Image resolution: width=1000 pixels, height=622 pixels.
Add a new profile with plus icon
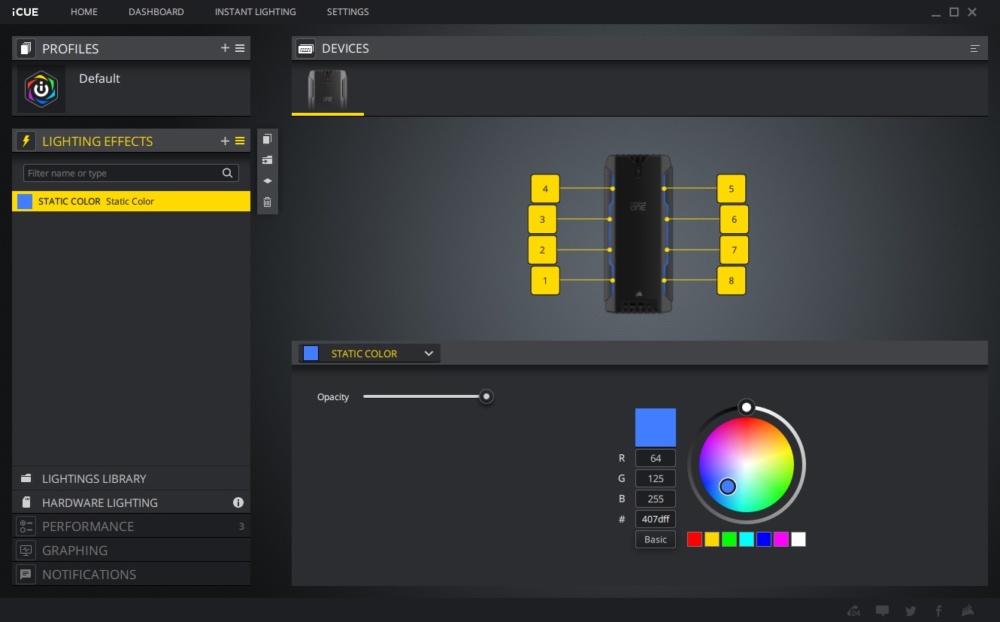point(224,48)
